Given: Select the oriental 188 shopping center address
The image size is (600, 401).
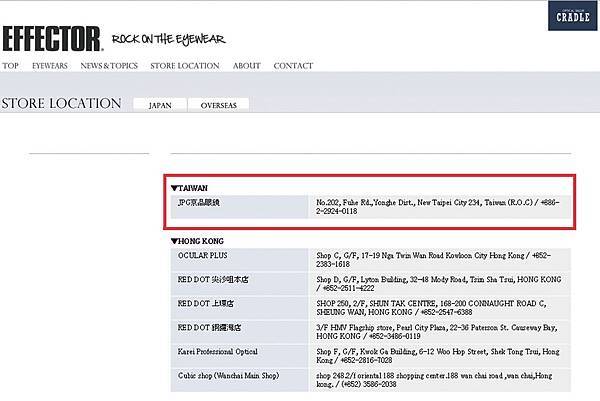Looking at the screenshot, I should point(434,380).
